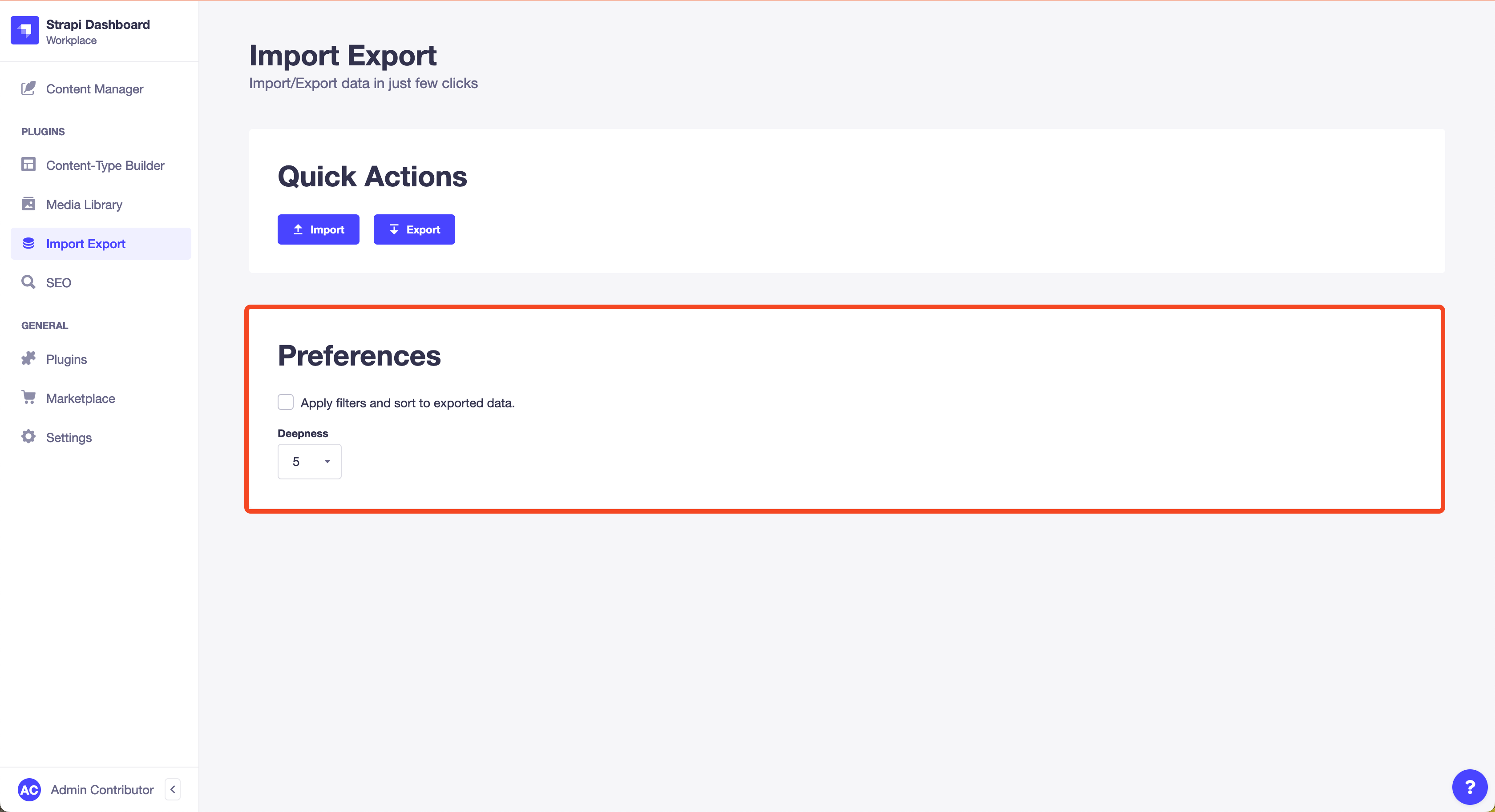The width and height of the screenshot is (1495, 812).
Task: Click the Import Export plugin icon
Action: pos(29,243)
